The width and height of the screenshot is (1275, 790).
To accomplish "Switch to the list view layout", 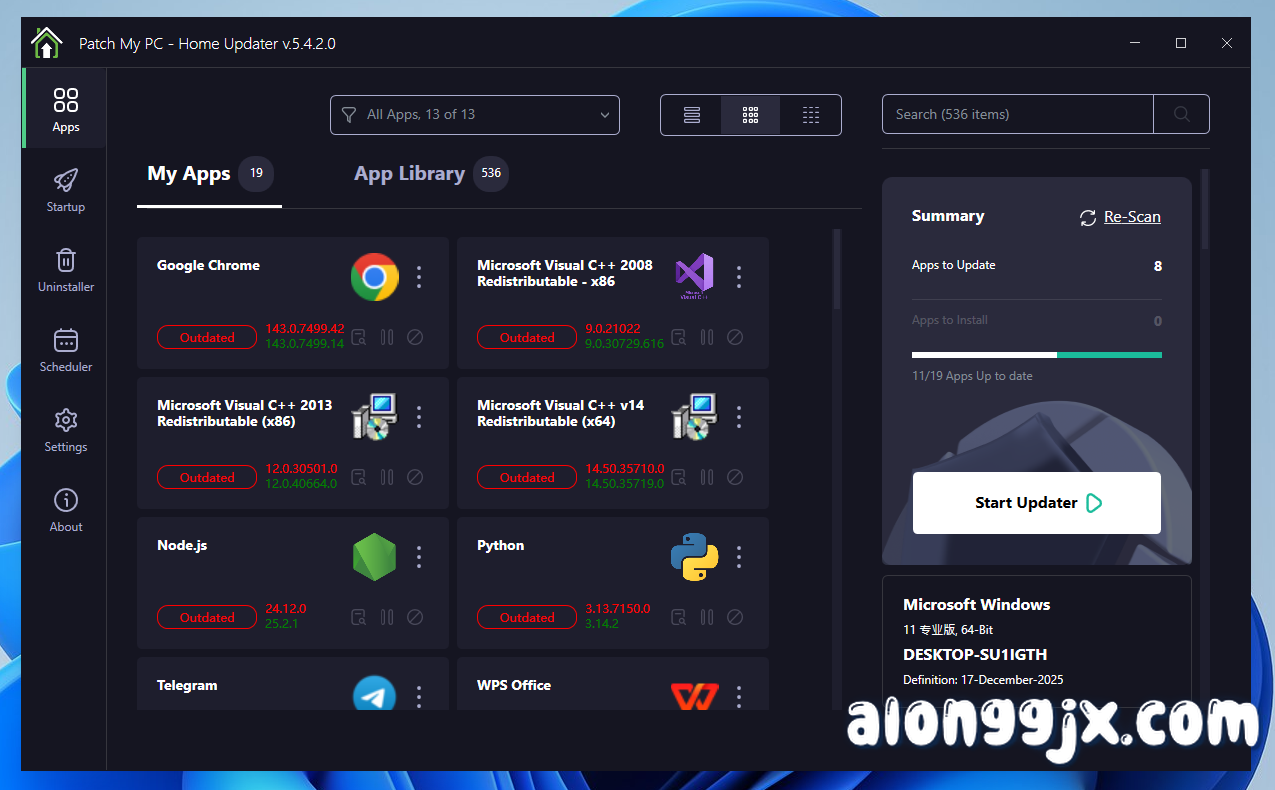I will 690,115.
